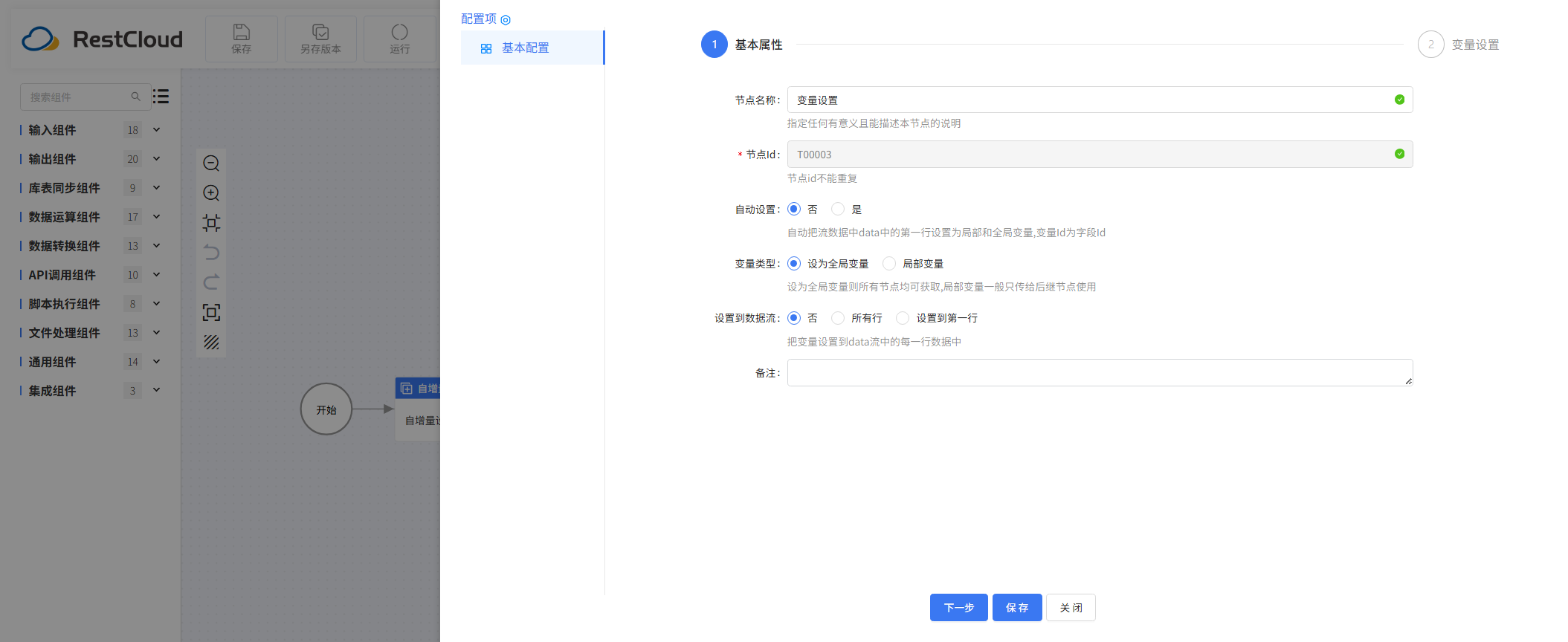Click the config items target icon

click(x=506, y=20)
